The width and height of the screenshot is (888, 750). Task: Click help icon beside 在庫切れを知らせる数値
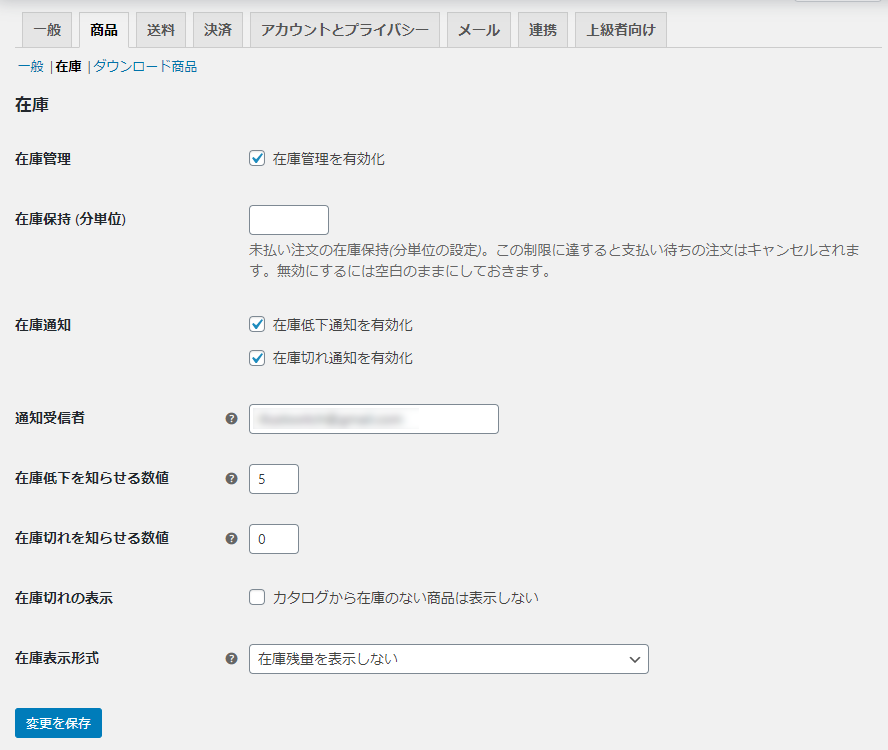click(231, 539)
